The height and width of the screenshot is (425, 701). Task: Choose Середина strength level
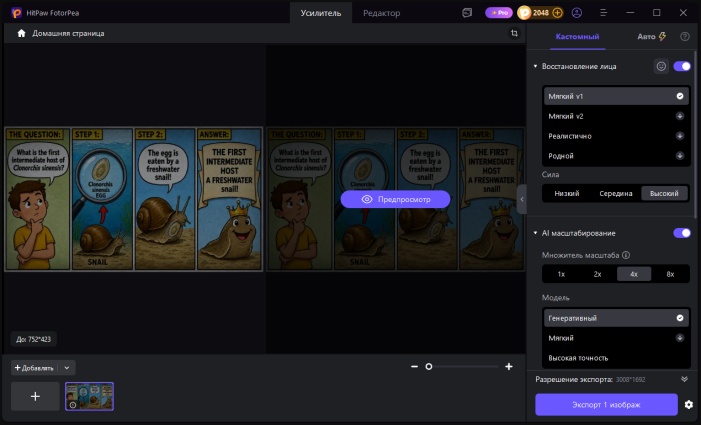point(616,194)
